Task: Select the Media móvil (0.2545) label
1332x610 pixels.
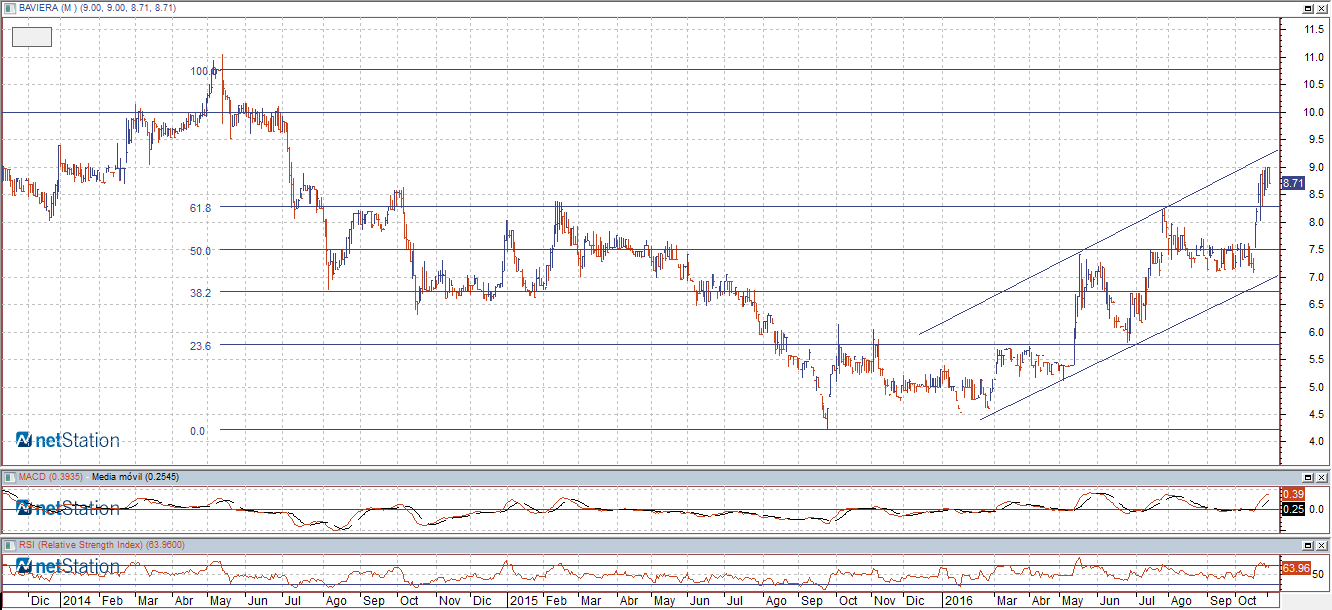Action: pyautogui.click(x=134, y=477)
